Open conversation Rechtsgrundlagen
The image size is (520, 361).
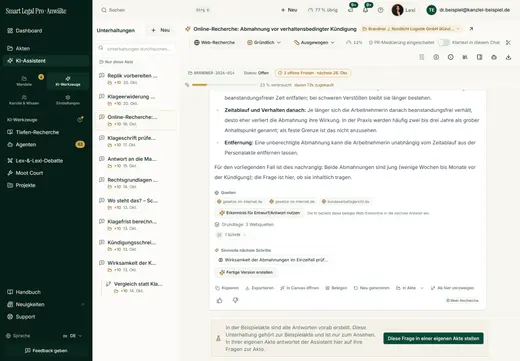pyautogui.click(x=136, y=183)
